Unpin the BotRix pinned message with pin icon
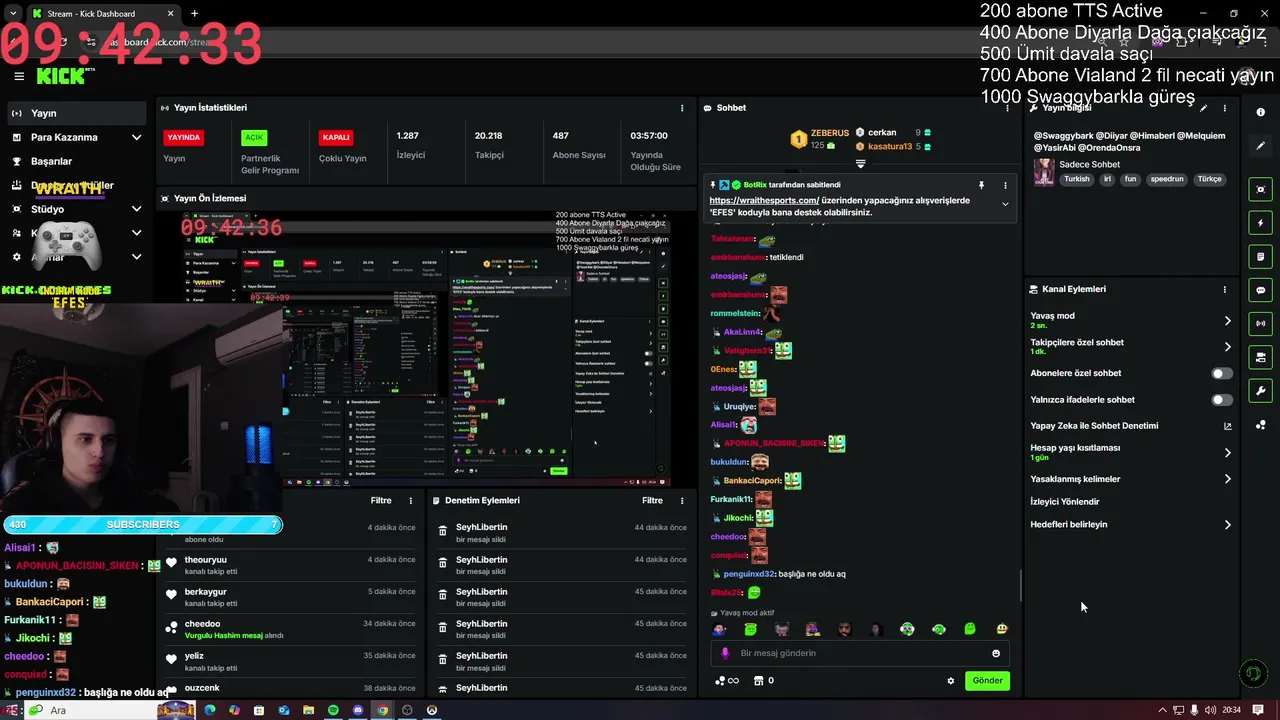Viewport: 1280px width, 720px height. [981, 185]
